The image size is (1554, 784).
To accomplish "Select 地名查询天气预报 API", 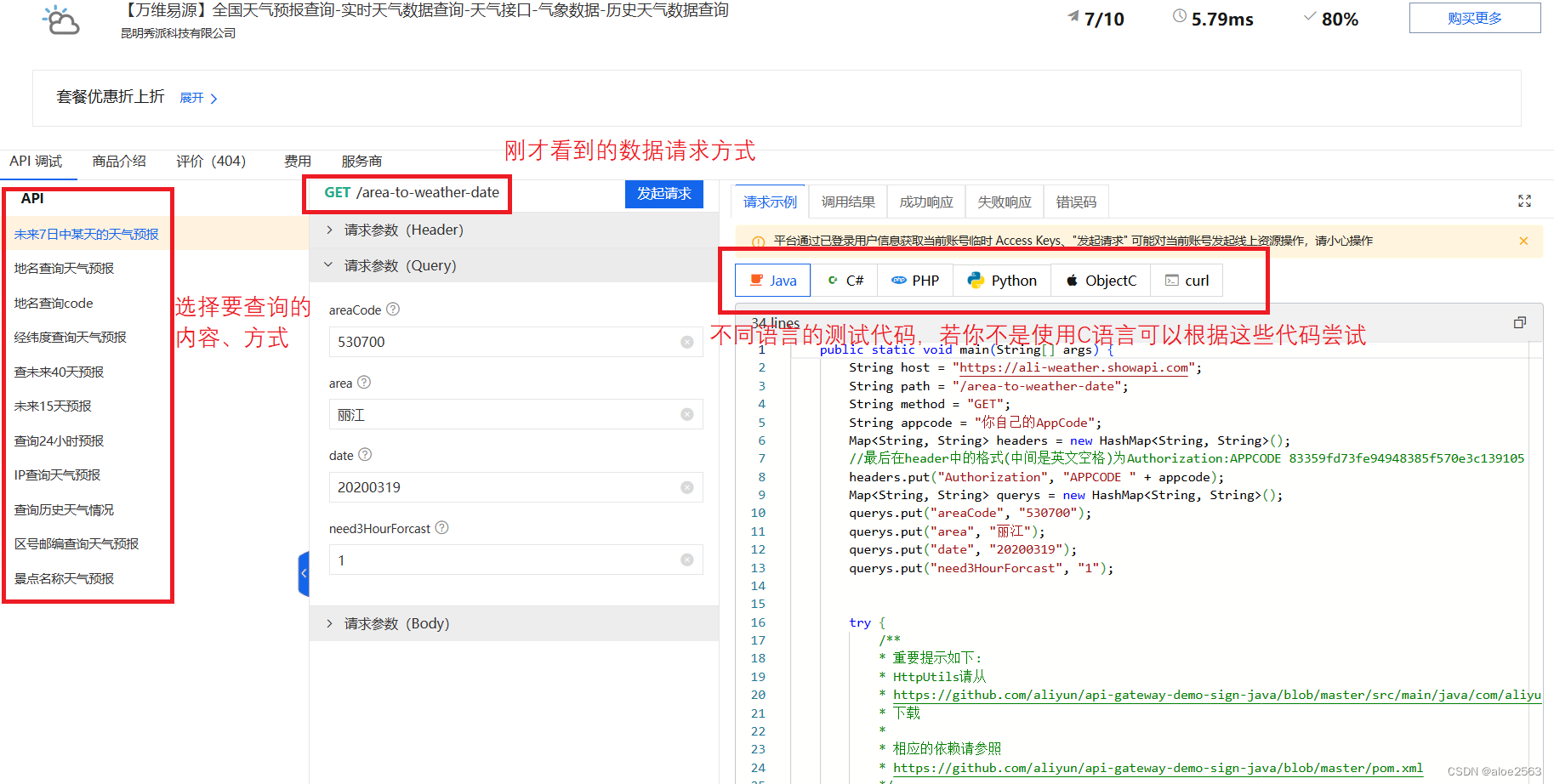I will coord(64,269).
